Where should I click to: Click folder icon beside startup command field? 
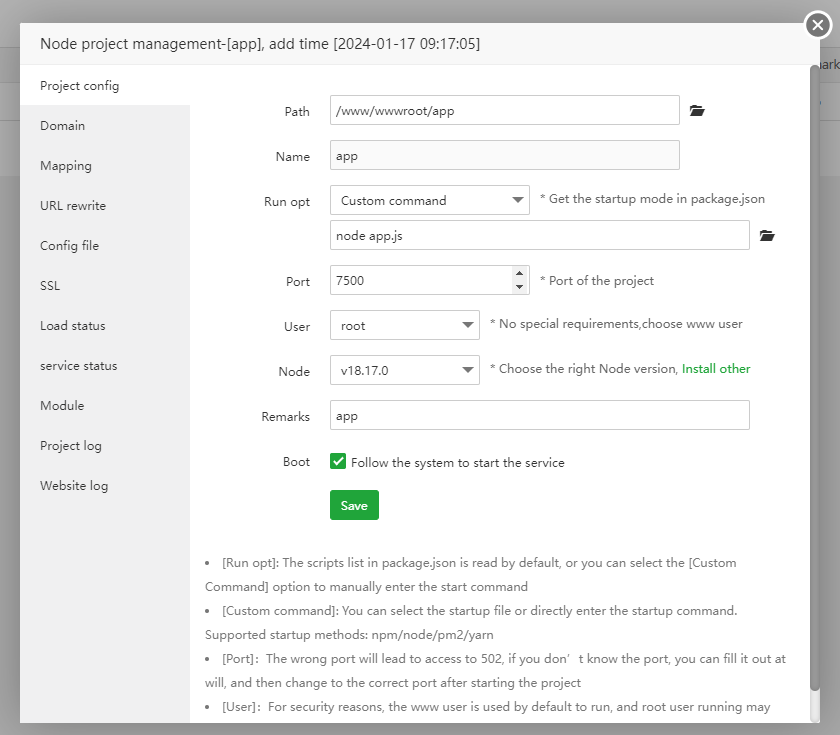point(767,236)
